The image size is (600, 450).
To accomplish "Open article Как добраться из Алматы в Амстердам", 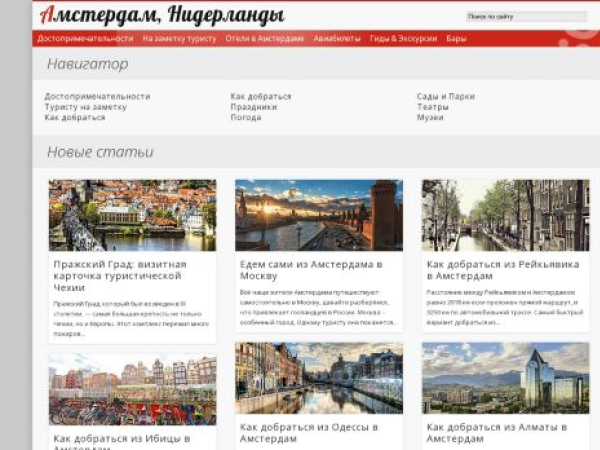I will coord(497,433).
